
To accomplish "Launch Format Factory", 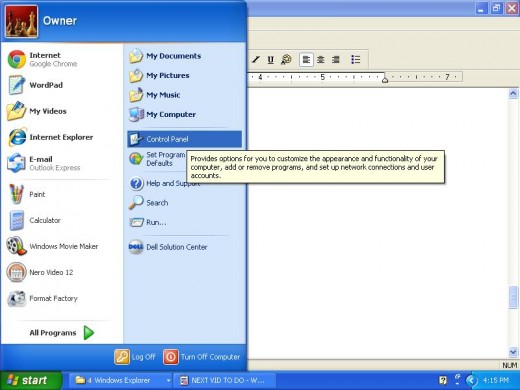I will pos(62,298).
